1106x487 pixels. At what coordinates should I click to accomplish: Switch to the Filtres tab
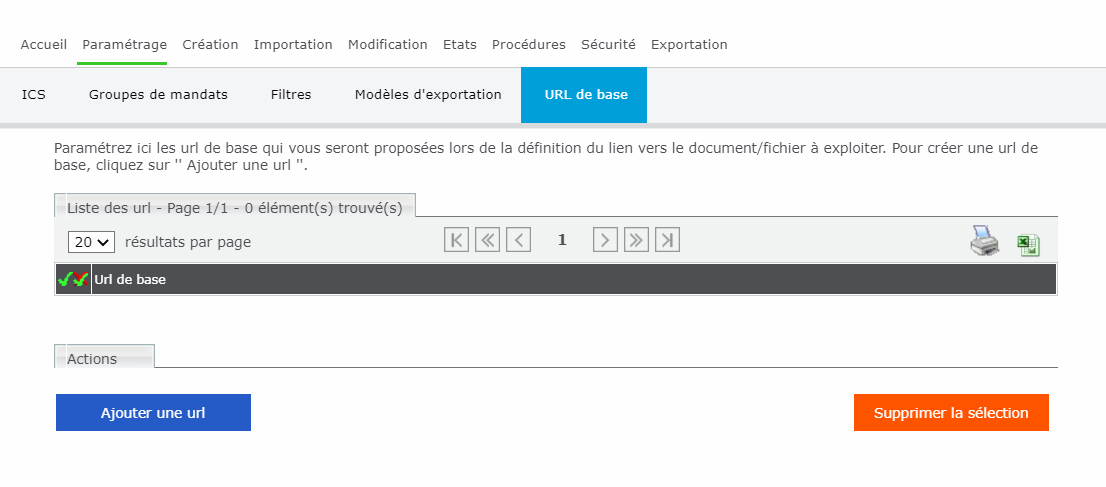click(291, 95)
